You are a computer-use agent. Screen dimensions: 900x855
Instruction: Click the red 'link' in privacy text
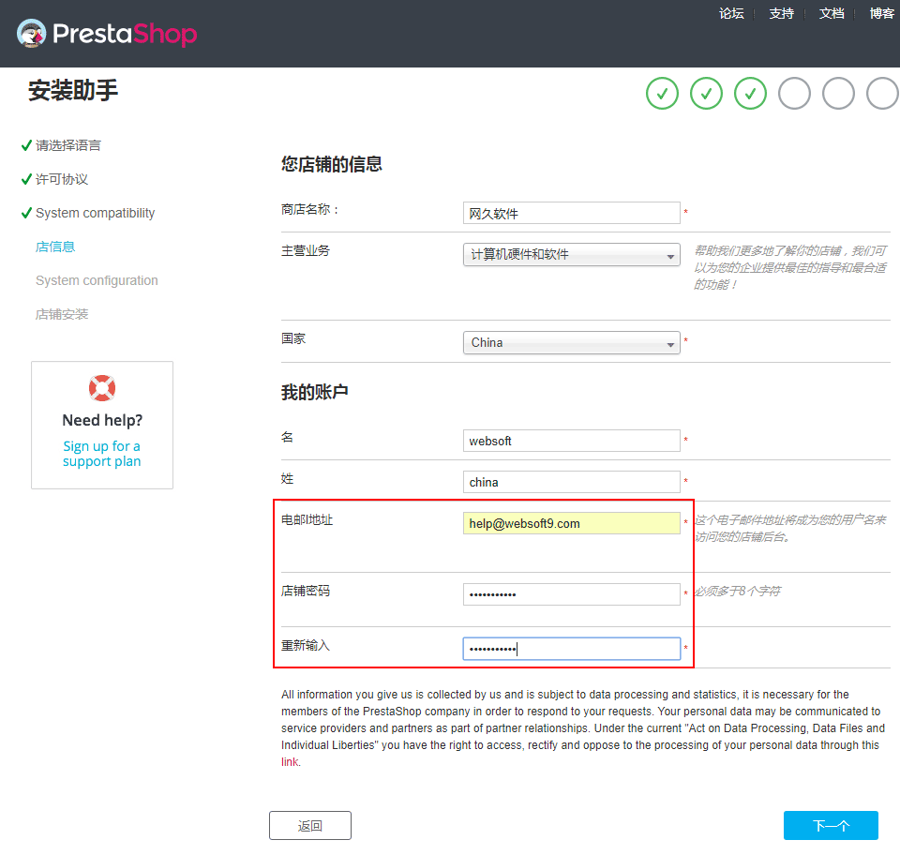tap(289, 762)
